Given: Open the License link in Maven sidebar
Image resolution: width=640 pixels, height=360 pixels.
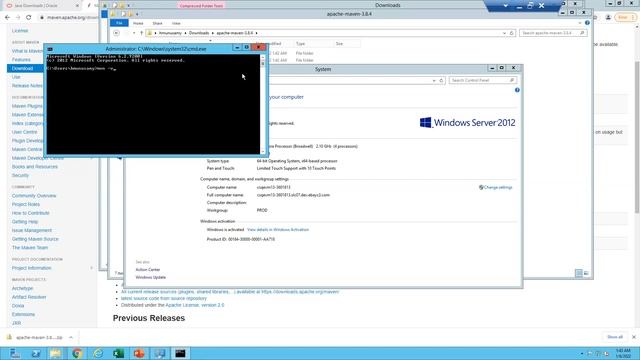Looking at the screenshot, I should click(20, 31).
